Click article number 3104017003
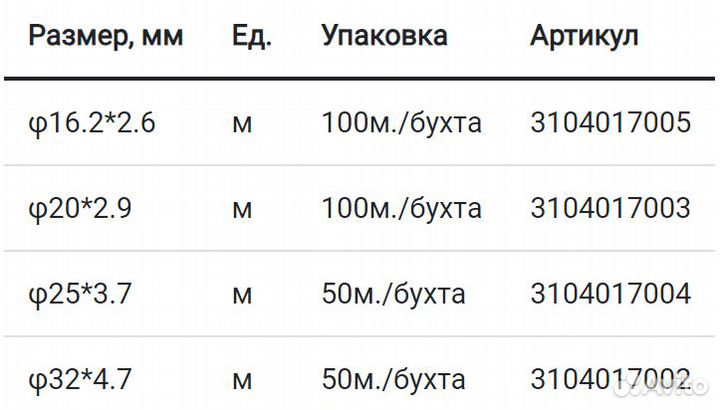This screenshot has height=410, width=720. tap(610, 209)
